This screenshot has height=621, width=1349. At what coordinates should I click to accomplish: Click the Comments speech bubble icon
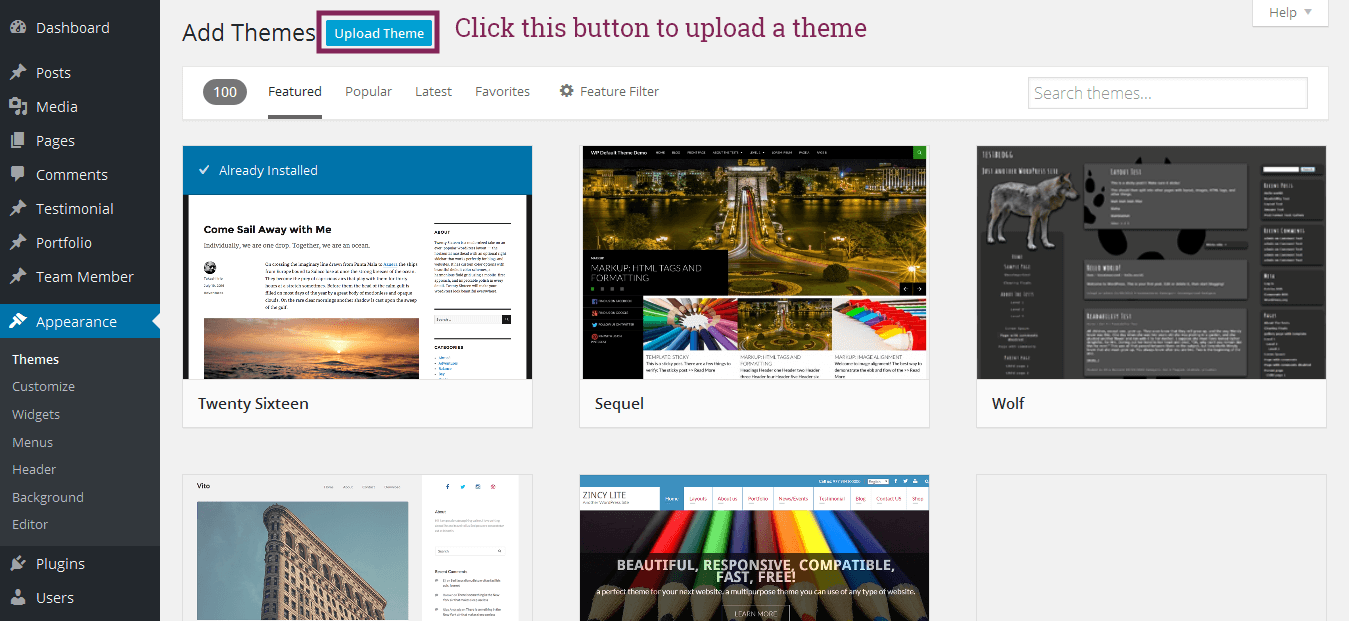18,174
